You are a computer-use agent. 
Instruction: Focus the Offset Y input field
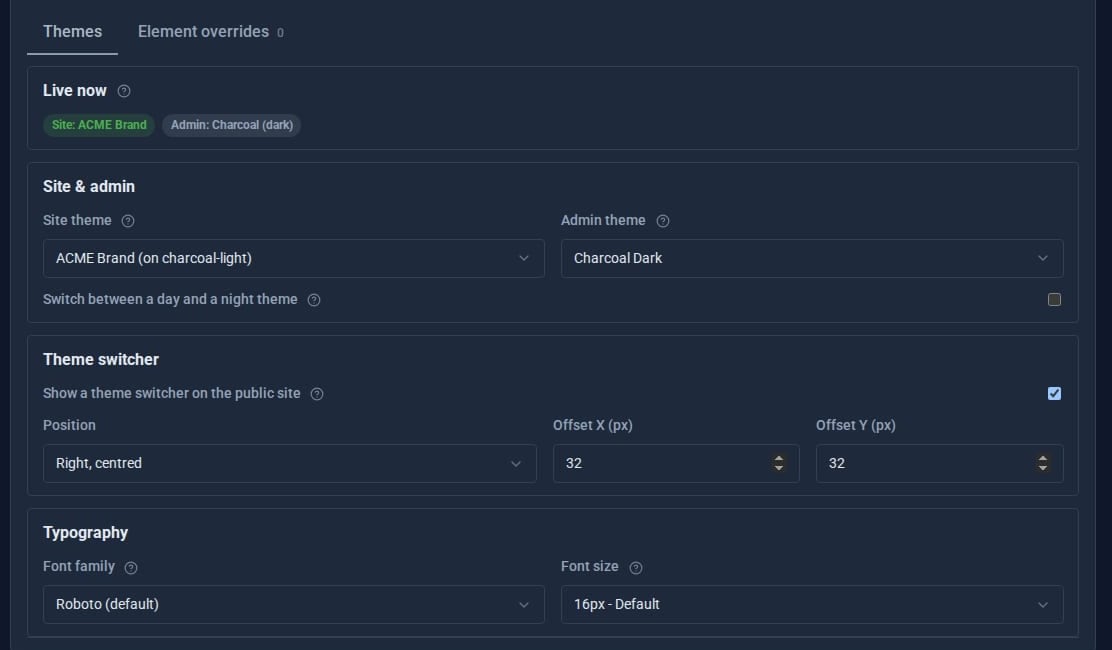939,464
